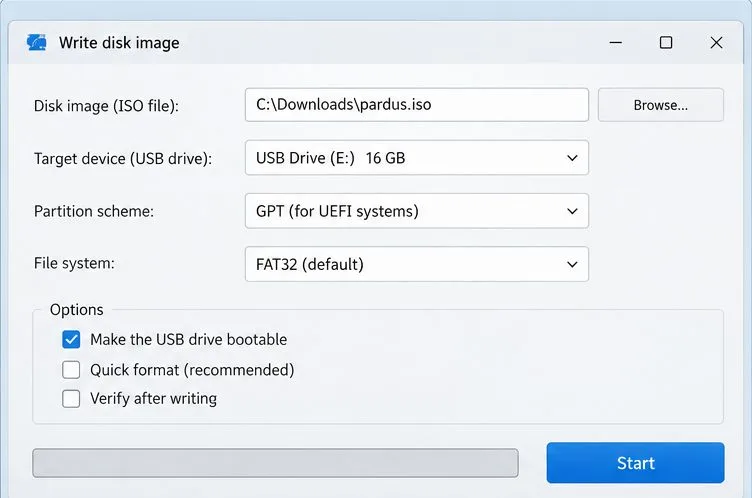Screen dimensions: 752x498
Task: Click the 'Write disk image' window title
Action: click(x=119, y=43)
